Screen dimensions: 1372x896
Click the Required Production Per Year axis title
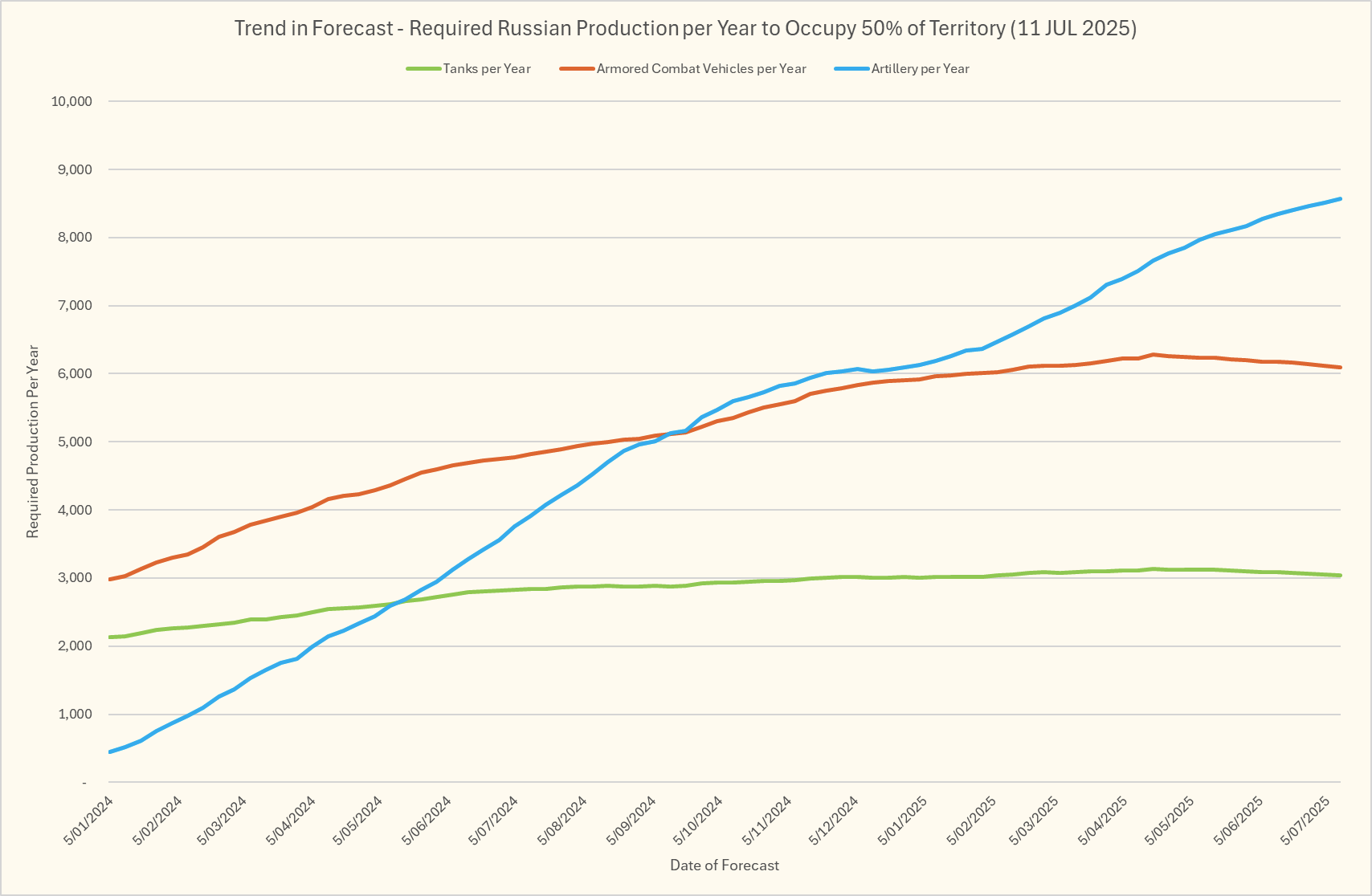[33, 442]
